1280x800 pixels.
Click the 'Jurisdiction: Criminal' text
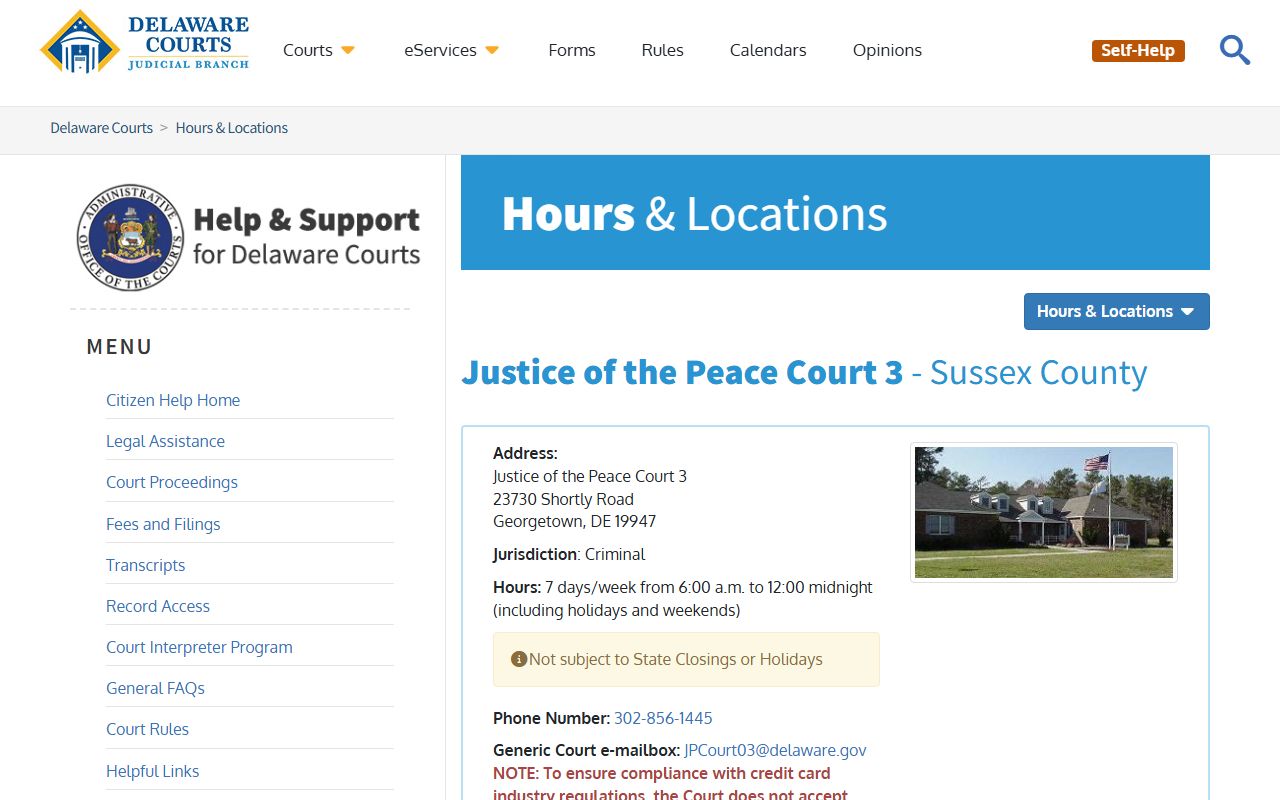click(569, 554)
